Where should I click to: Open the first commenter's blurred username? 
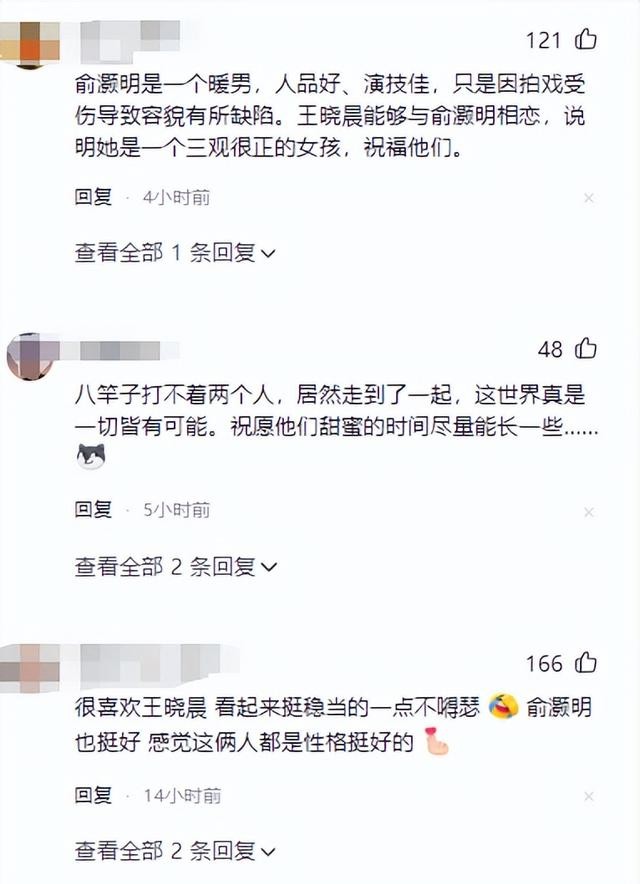(x=130, y=41)
